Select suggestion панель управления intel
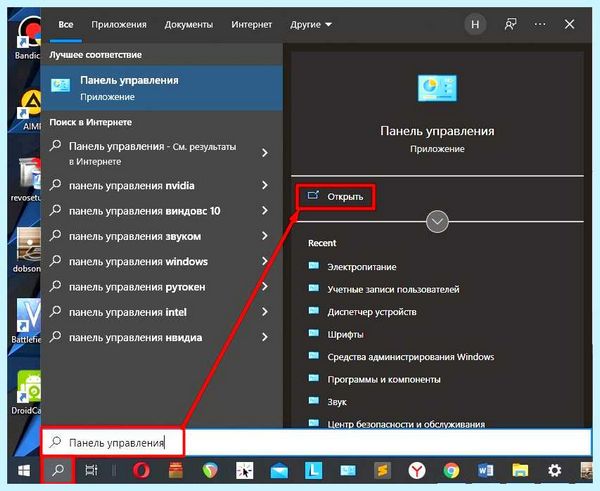This screenshot has width=600, height=491. 128,312
